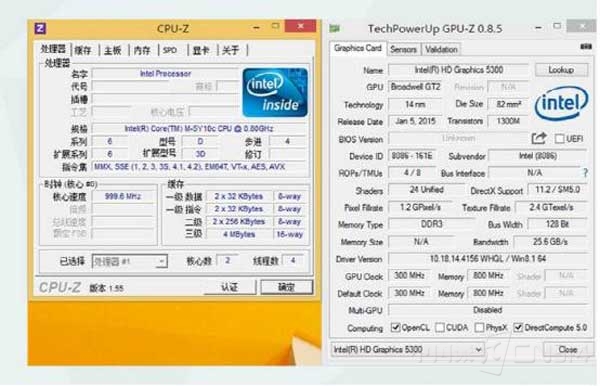This screenshot has height=386, width=600.
Task: Open the processor selection dropdown in CPU-Z
Action: tap(130, 261)
